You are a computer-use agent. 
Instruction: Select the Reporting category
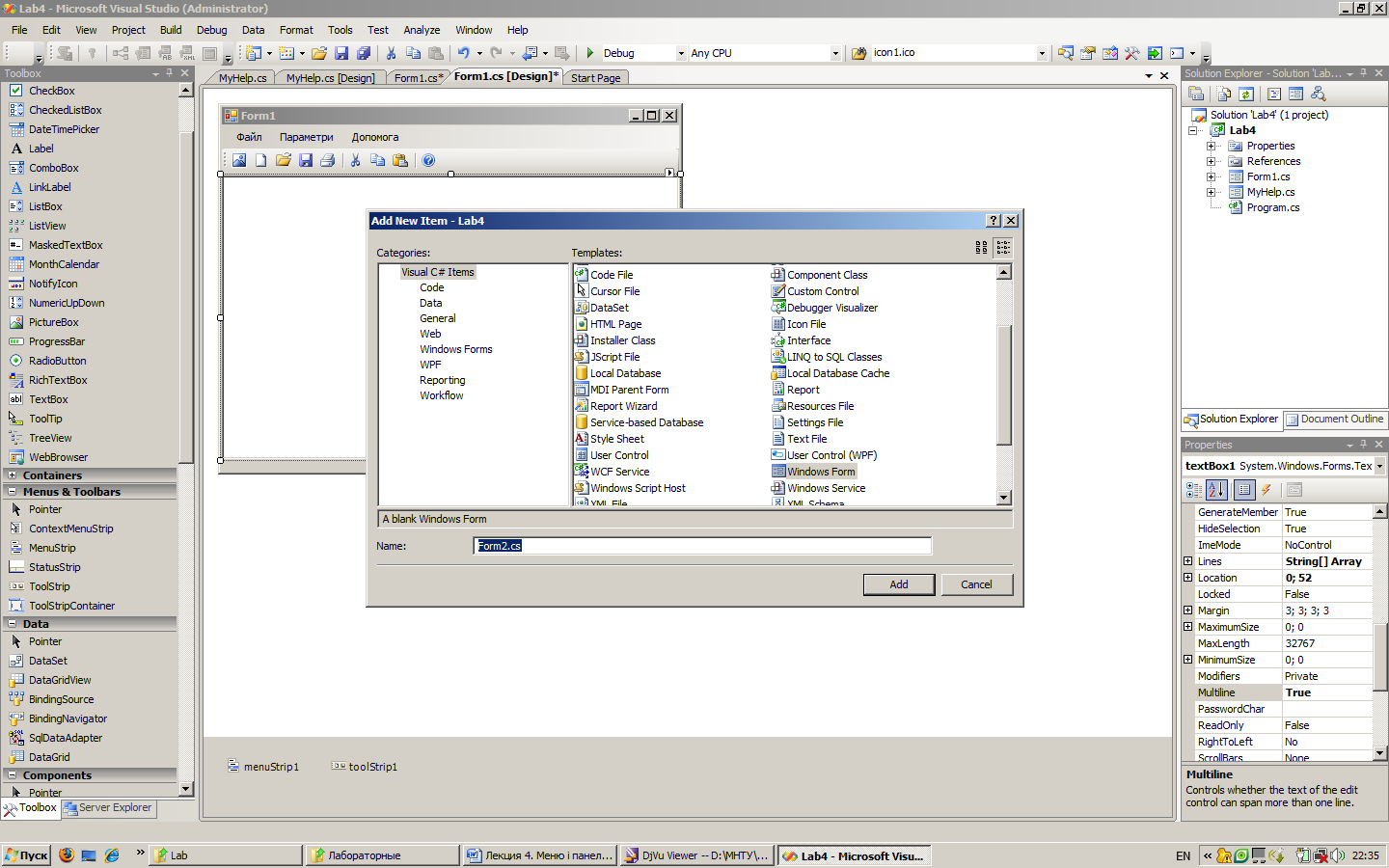(443, 380)
